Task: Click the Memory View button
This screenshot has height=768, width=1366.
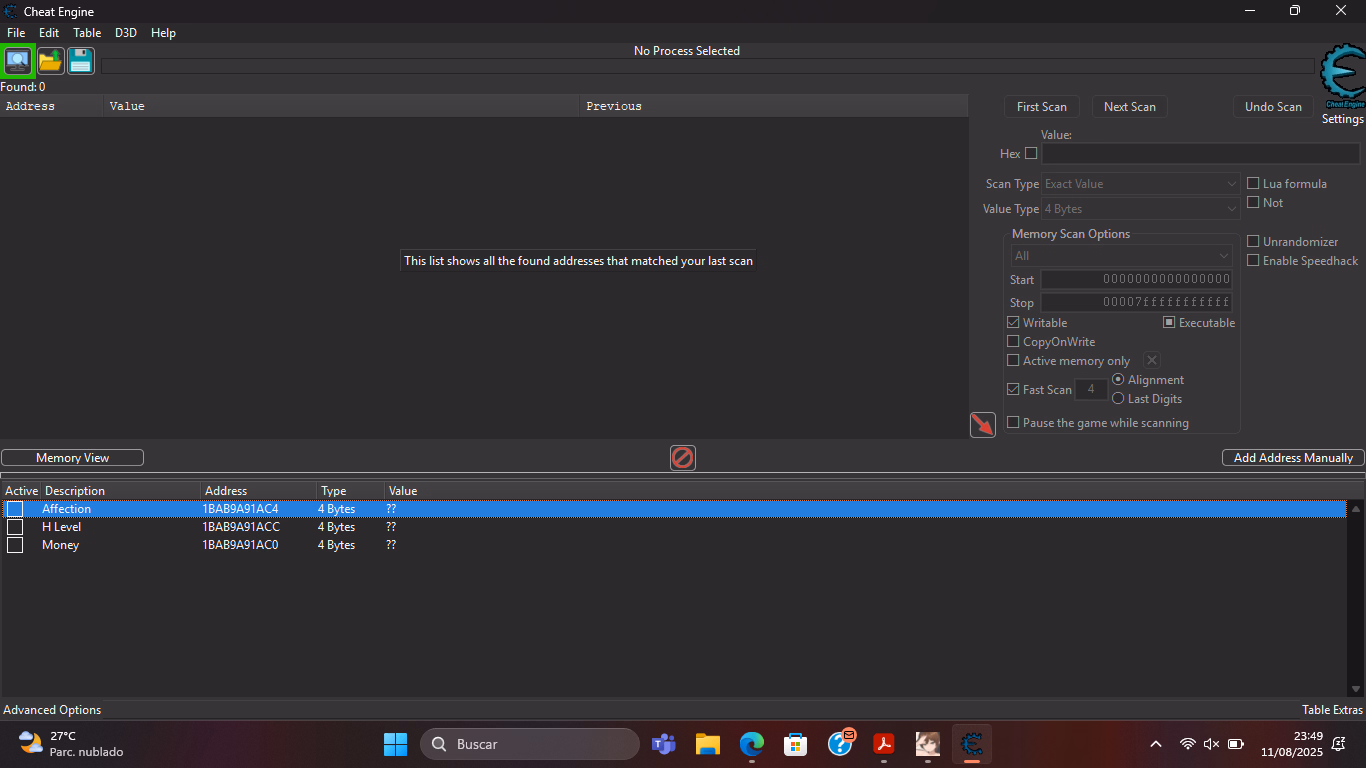Action: (72, 458)
